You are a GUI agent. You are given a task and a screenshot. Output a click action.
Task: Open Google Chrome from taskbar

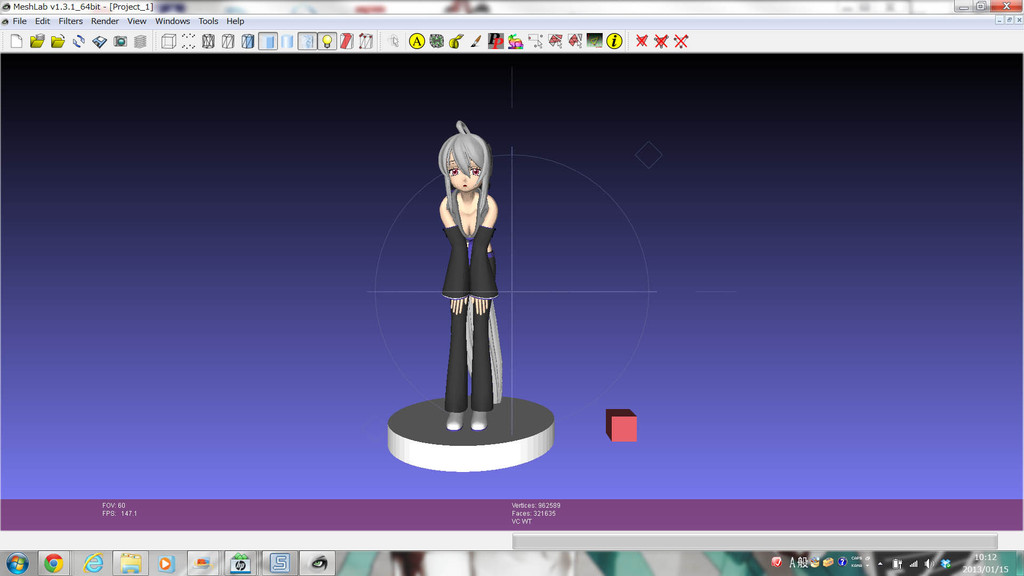[54, 562]
